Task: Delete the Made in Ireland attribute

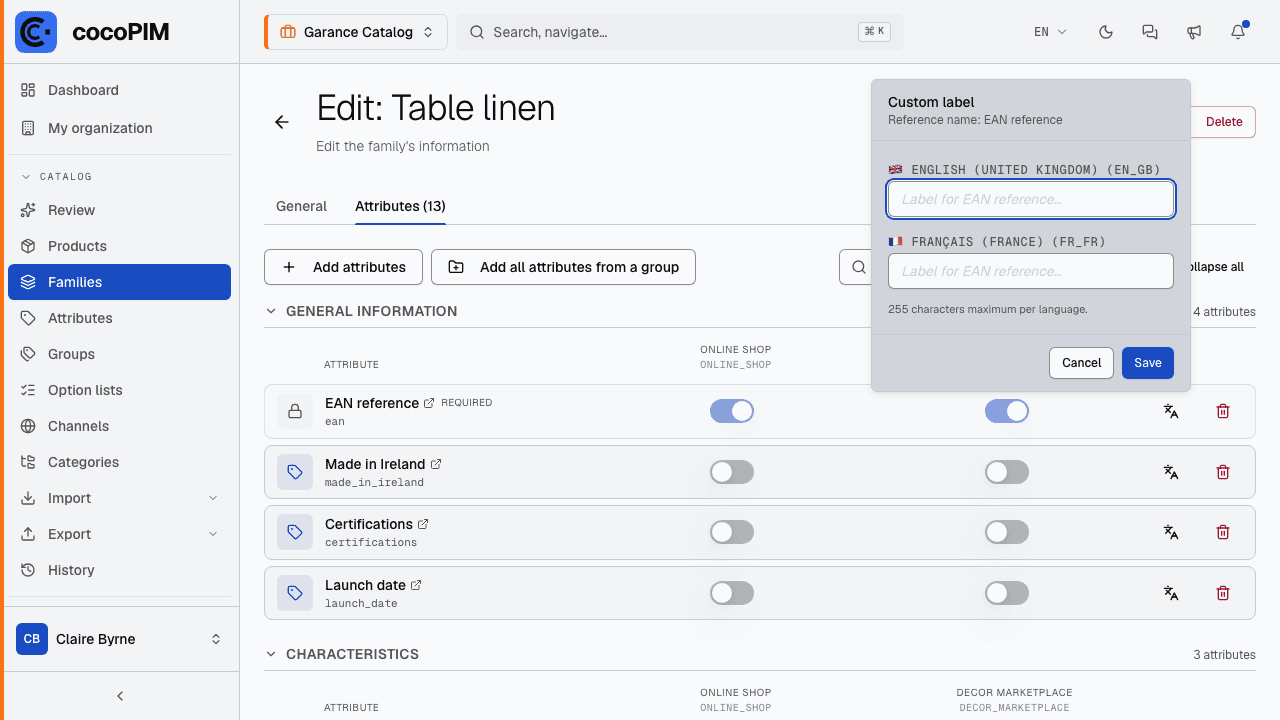Action: click(1222, 472)
